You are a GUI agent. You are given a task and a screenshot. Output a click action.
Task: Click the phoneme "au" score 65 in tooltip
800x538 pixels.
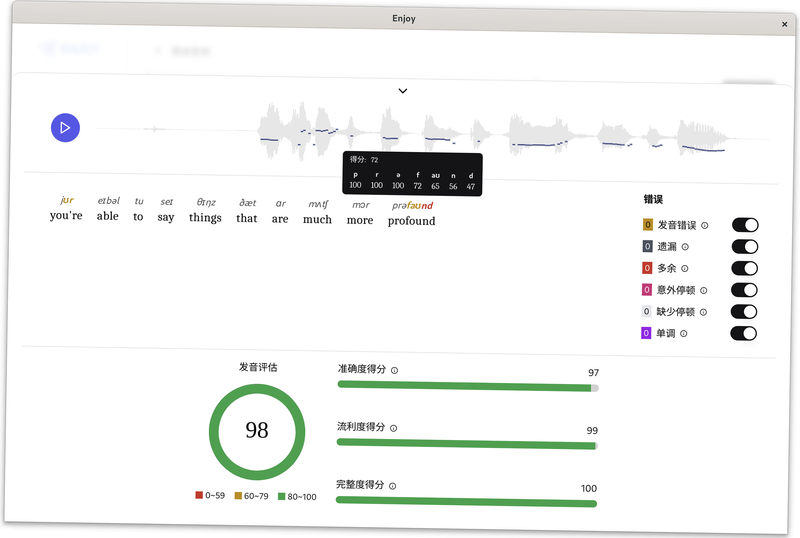tap(435, 186)
